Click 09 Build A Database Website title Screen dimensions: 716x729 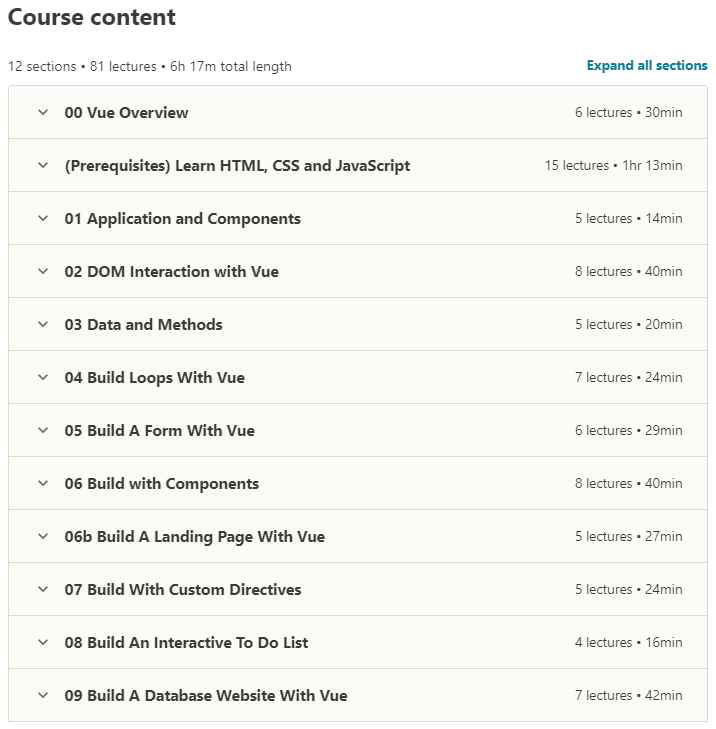[206, 696]
